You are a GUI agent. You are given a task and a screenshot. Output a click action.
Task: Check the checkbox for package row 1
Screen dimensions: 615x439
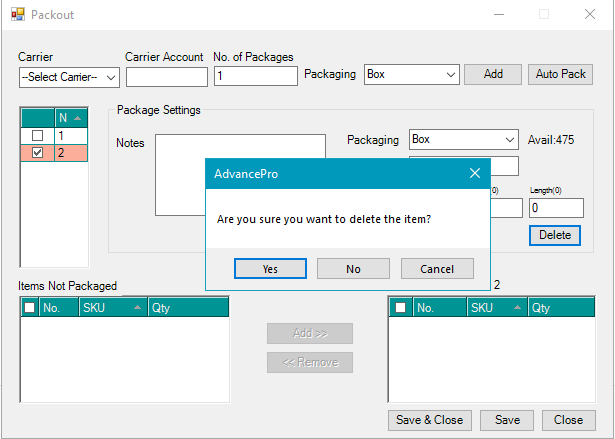click(x=37, y=135)
